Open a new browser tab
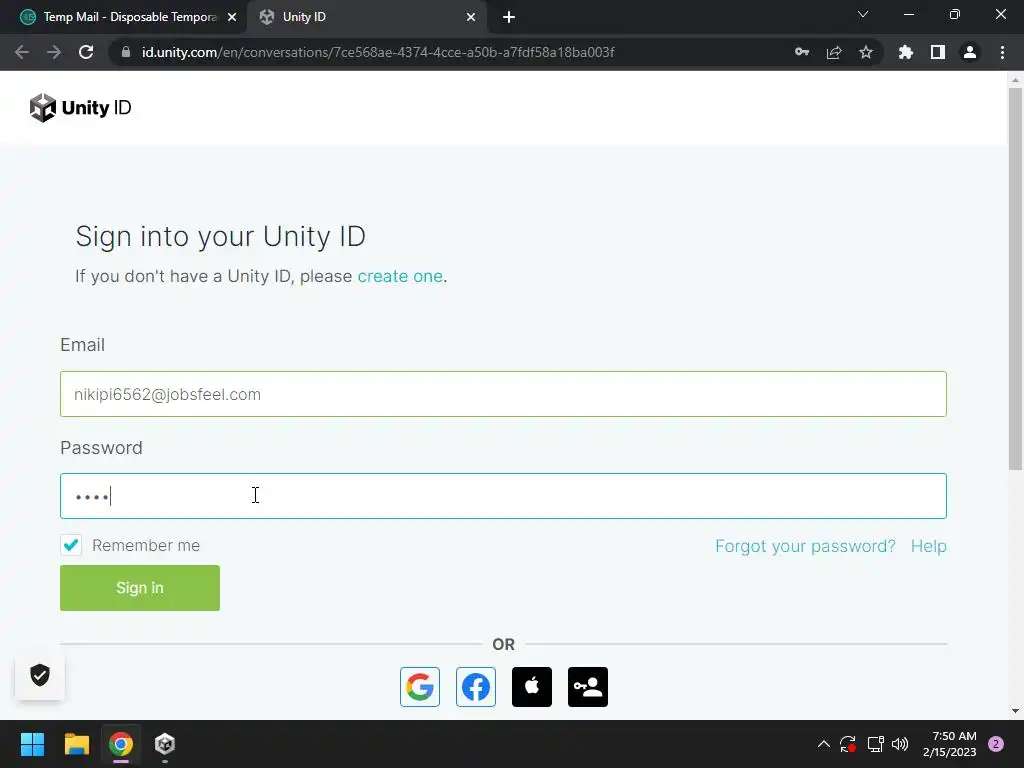 (x=509, y=17)
